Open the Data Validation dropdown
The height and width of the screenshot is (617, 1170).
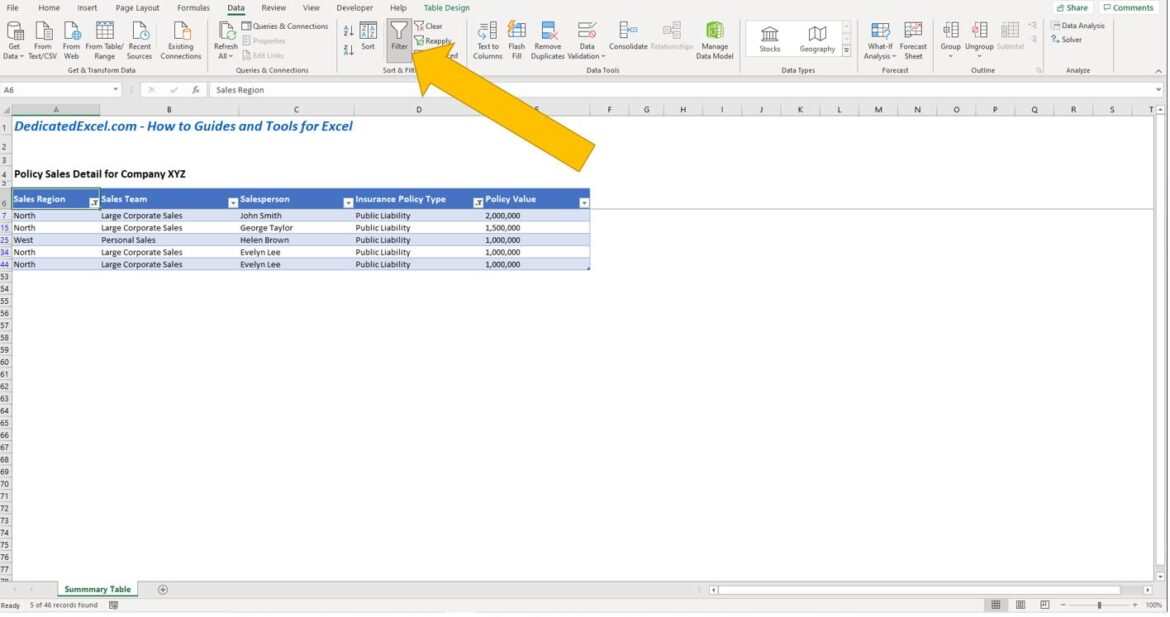(587, 40)
